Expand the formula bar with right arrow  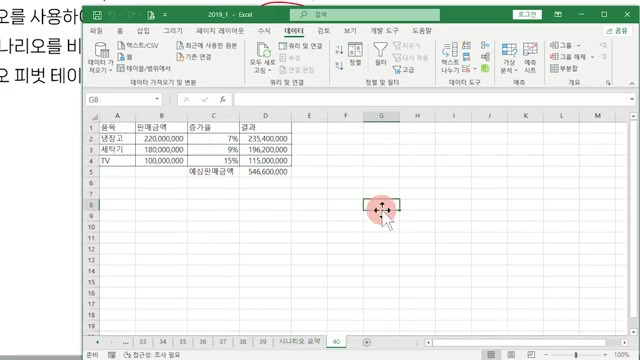[632, 99]
